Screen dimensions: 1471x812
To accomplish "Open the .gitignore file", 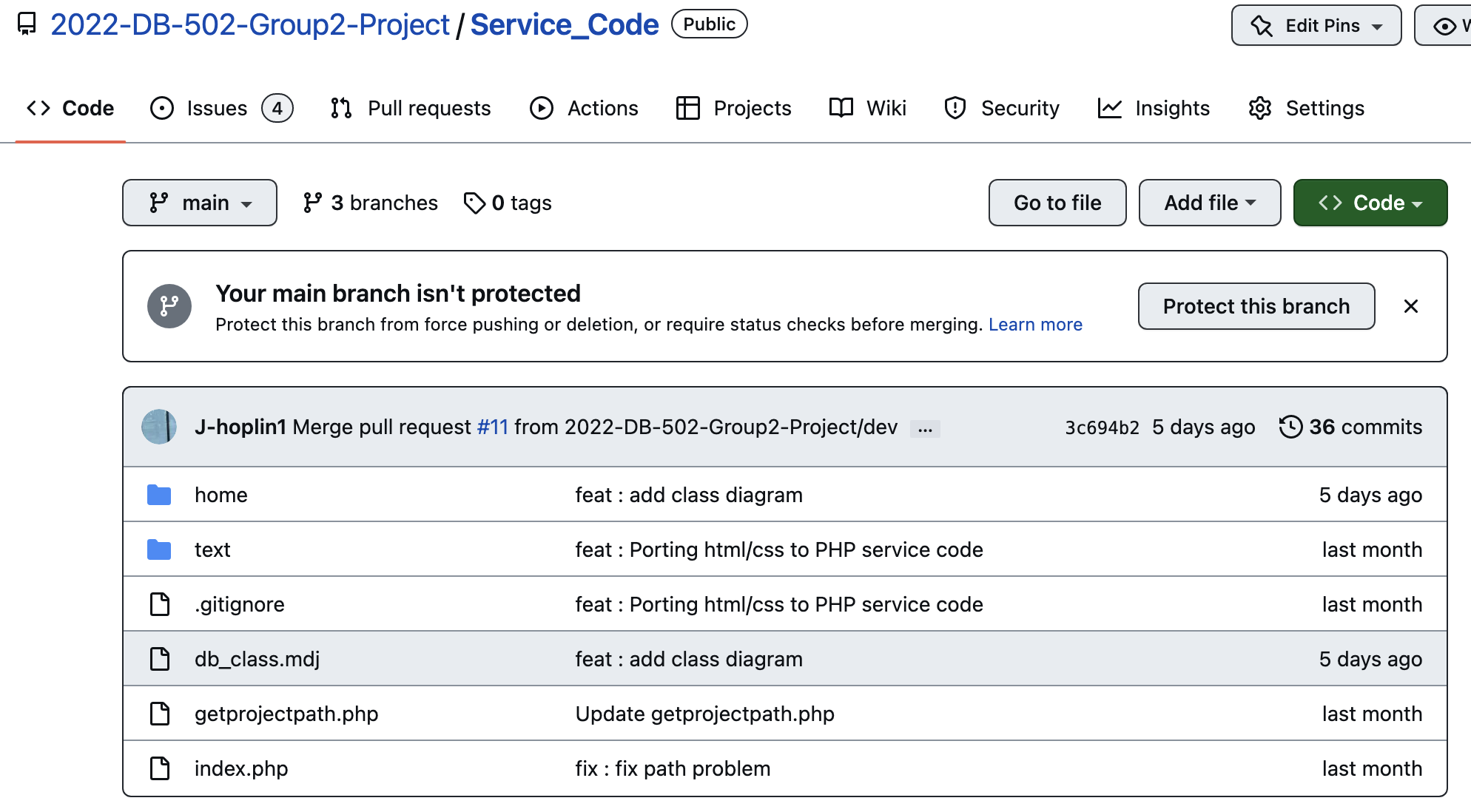I will pyautogui.click(x=240, y=604).
